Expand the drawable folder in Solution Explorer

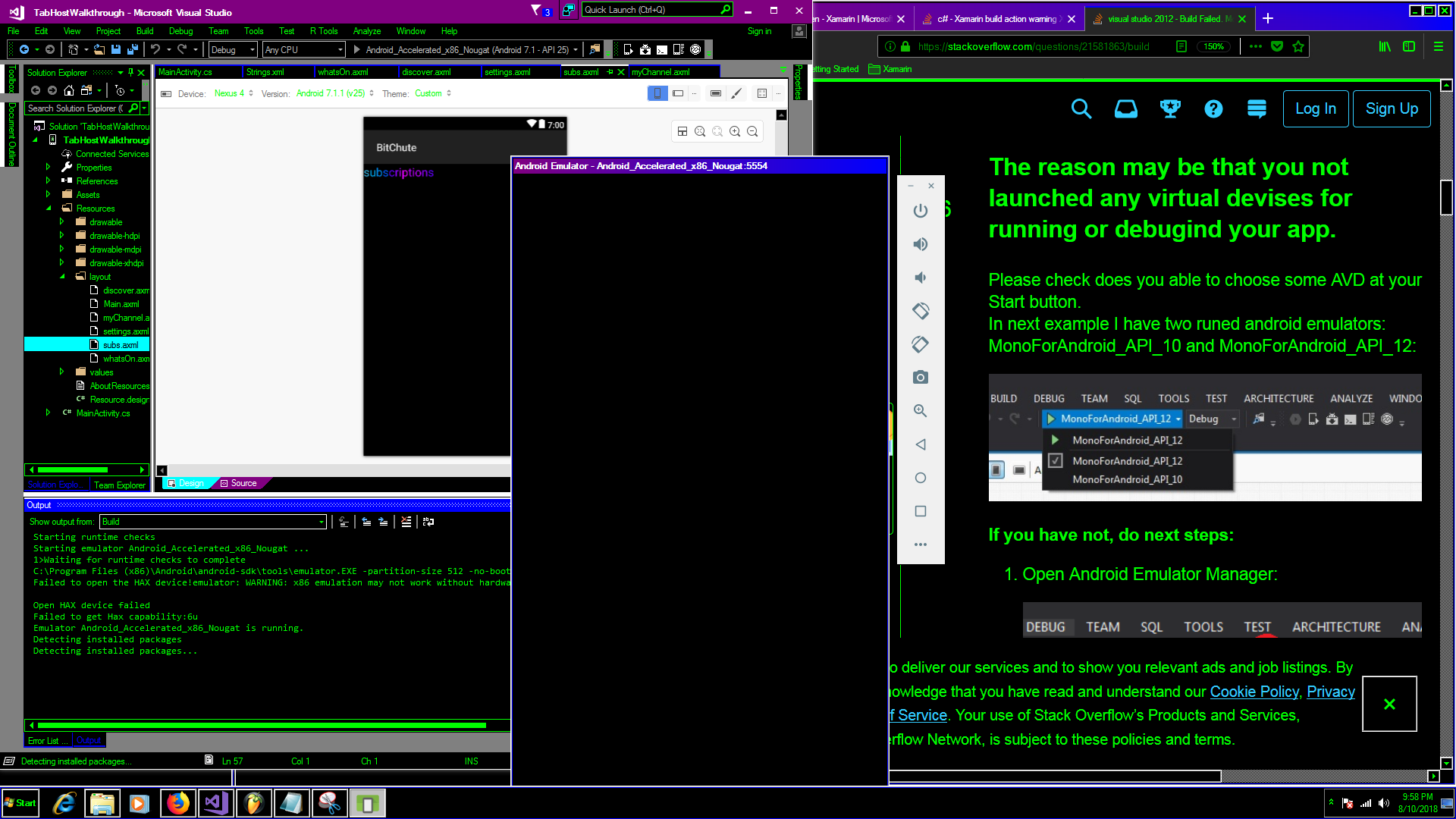pos(62,222)
